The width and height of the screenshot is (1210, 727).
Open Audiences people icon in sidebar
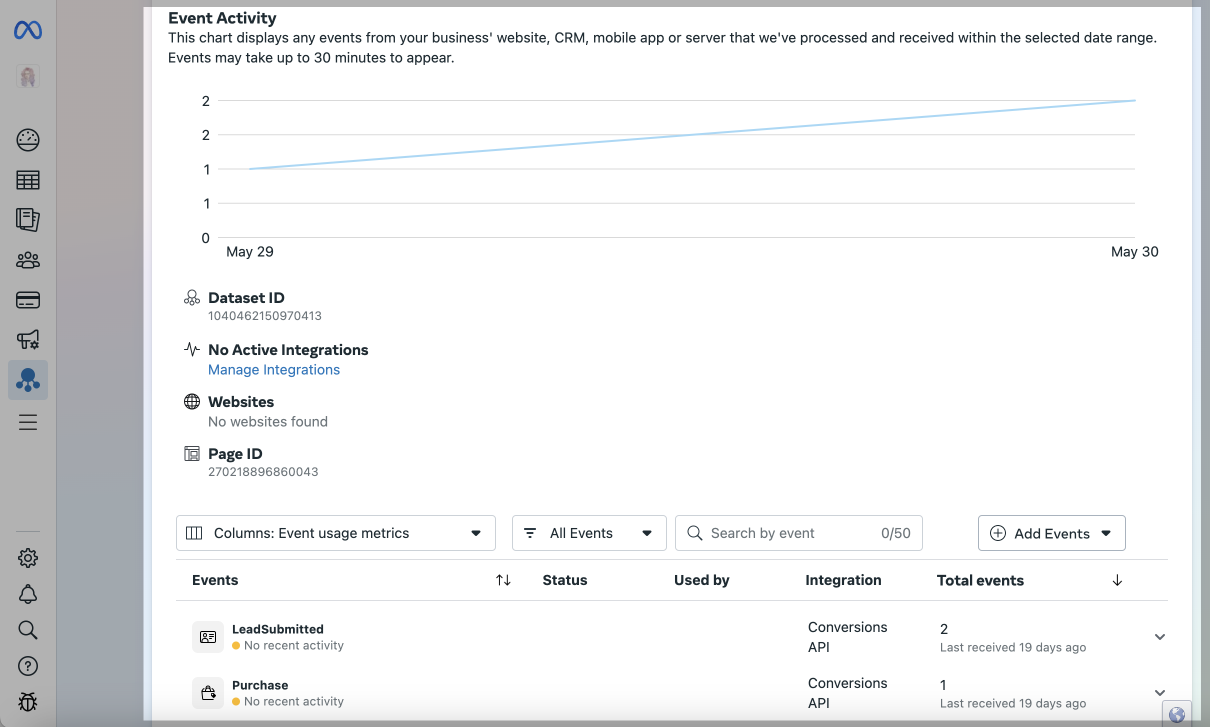tap(28, 261)
